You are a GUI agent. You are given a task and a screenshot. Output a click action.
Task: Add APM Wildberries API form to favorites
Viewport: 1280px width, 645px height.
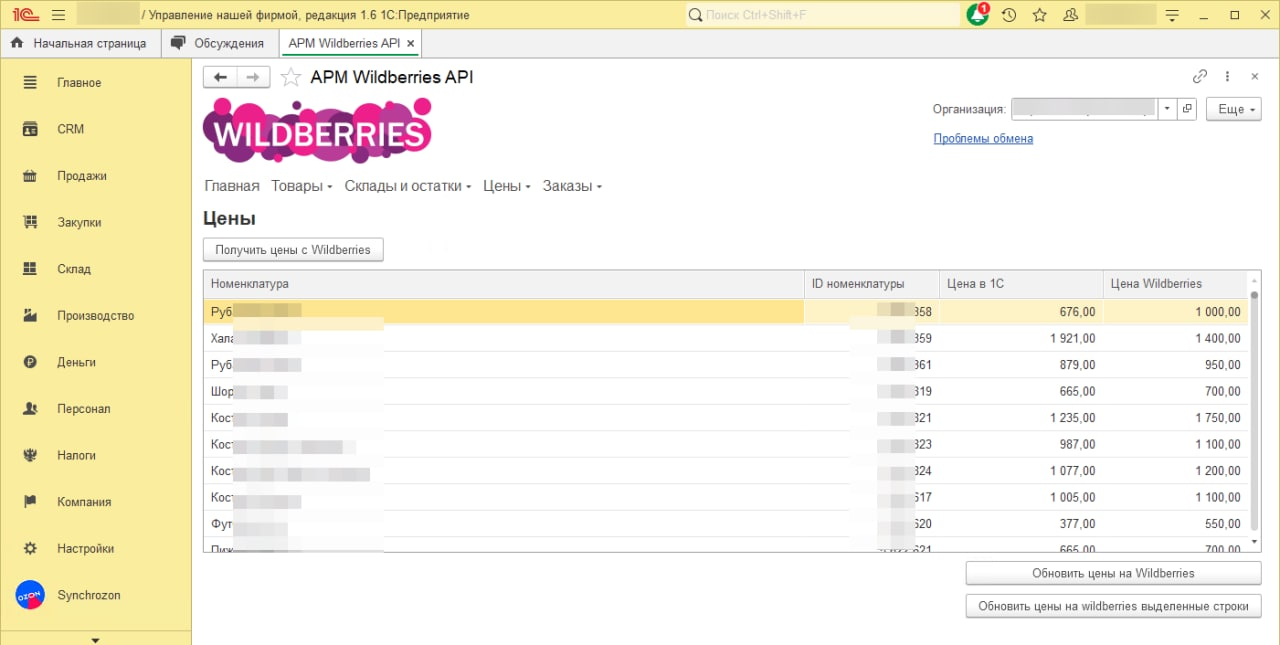[290, 77]
